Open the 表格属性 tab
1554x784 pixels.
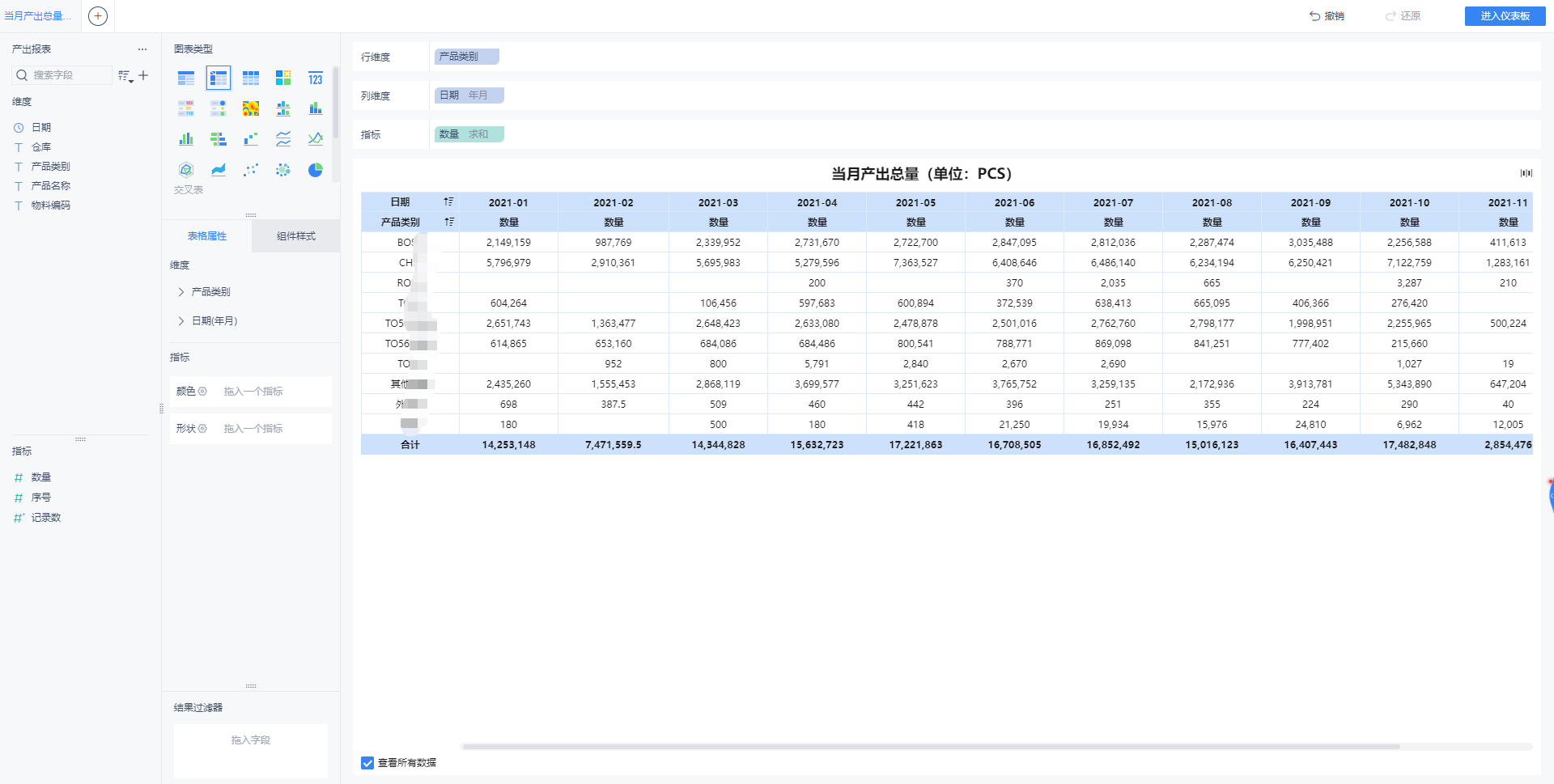tap(207, 236)
